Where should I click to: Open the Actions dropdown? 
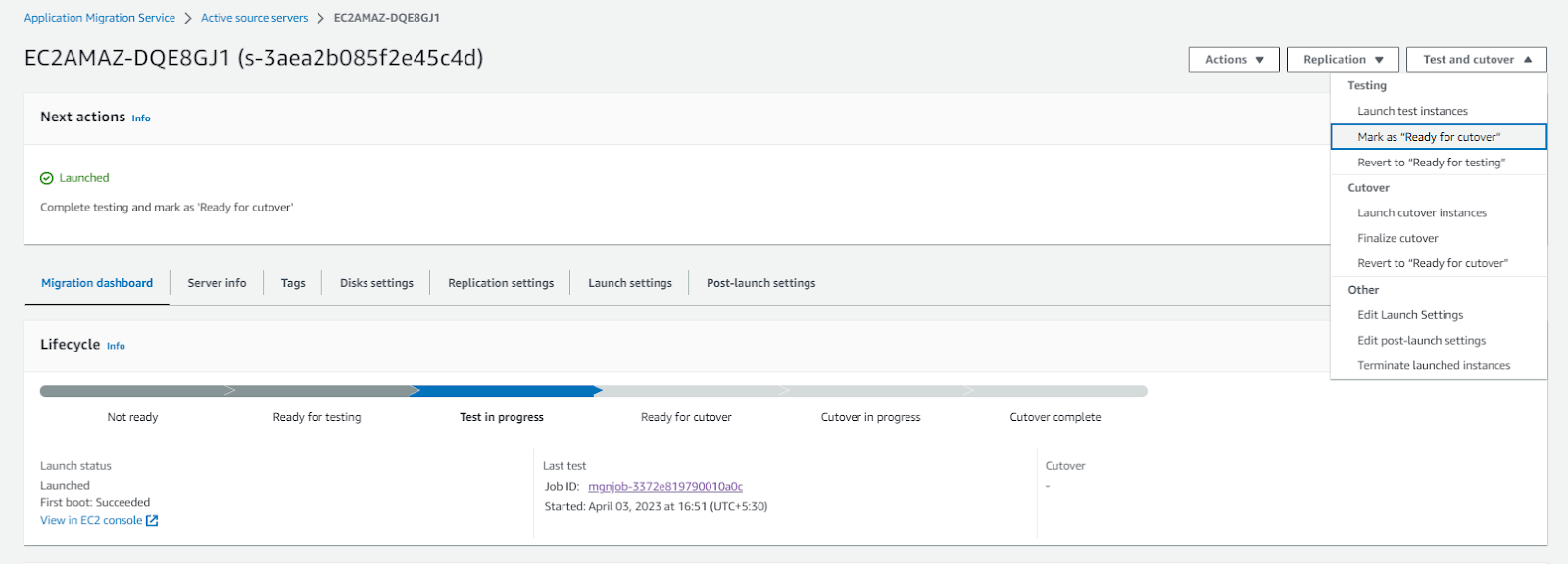click(1234, 60)
